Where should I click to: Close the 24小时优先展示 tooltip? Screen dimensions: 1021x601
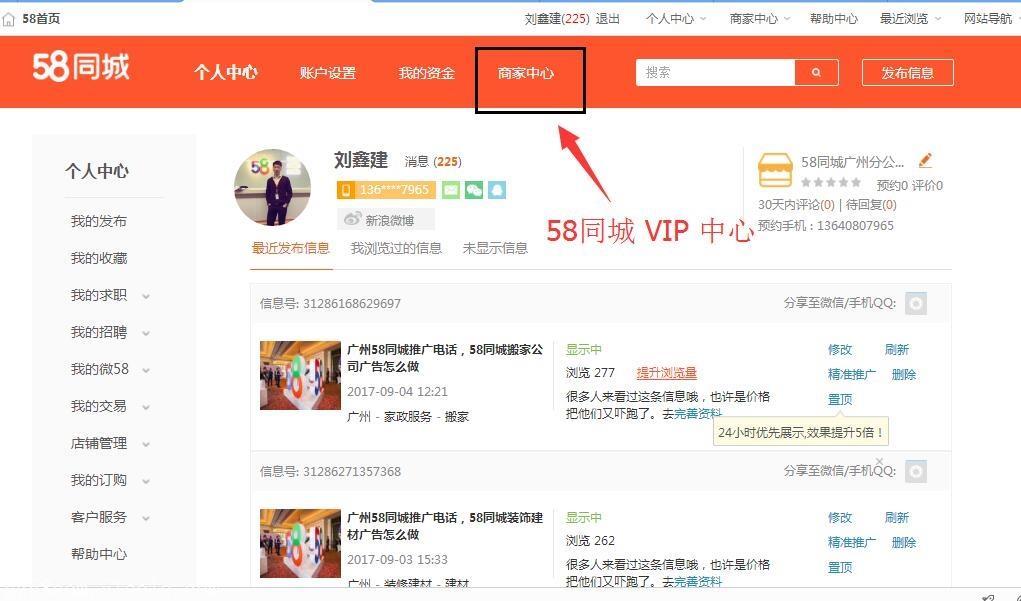[879, 461]
